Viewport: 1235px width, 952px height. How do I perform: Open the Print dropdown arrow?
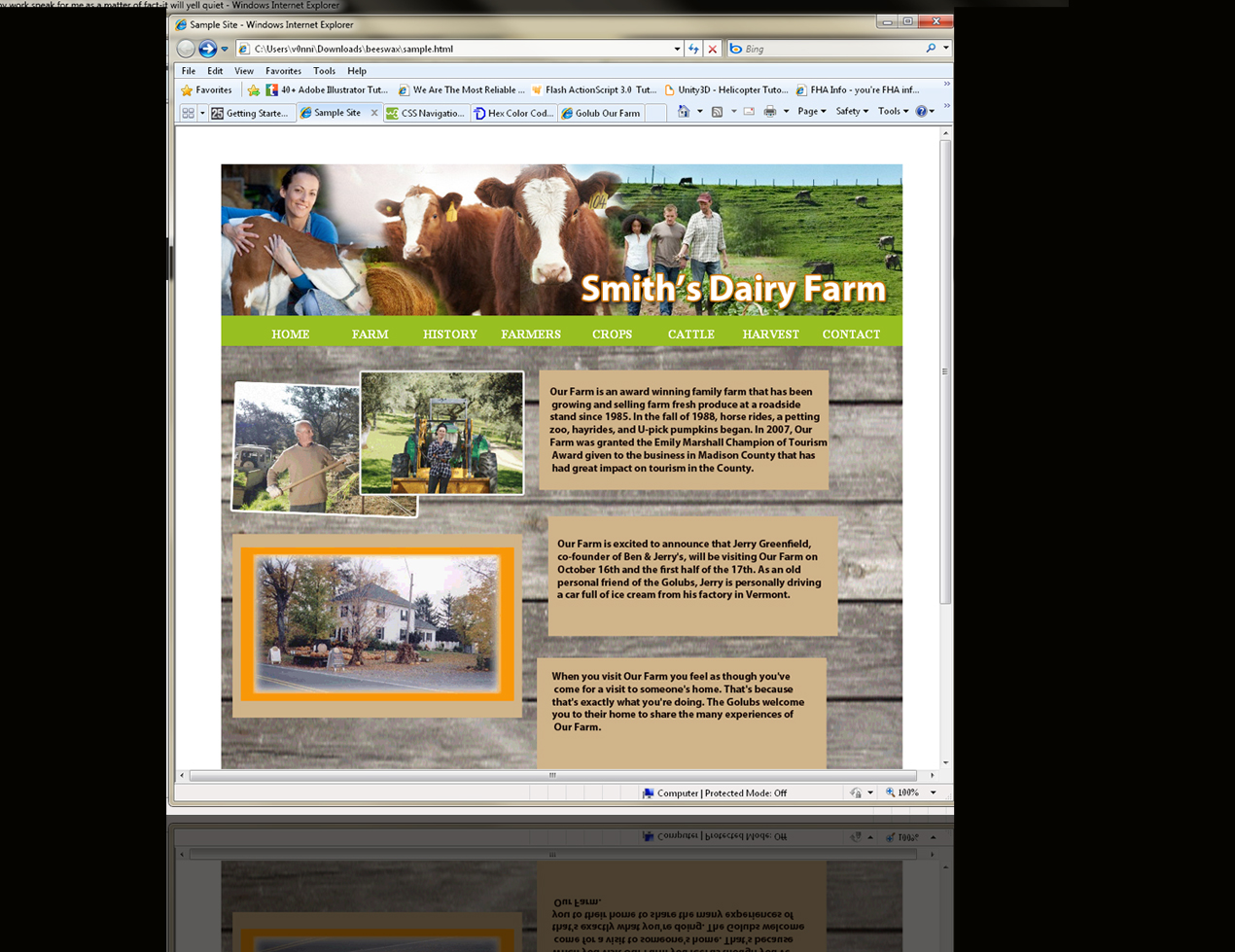click(x=786, y=112)
